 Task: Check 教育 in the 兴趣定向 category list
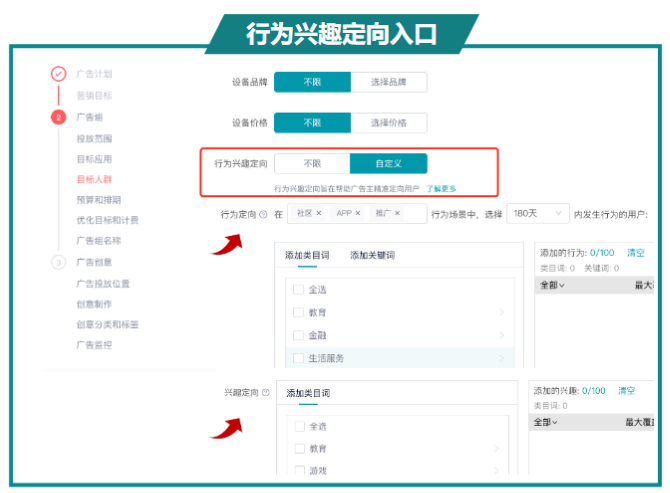click(300, 449)
